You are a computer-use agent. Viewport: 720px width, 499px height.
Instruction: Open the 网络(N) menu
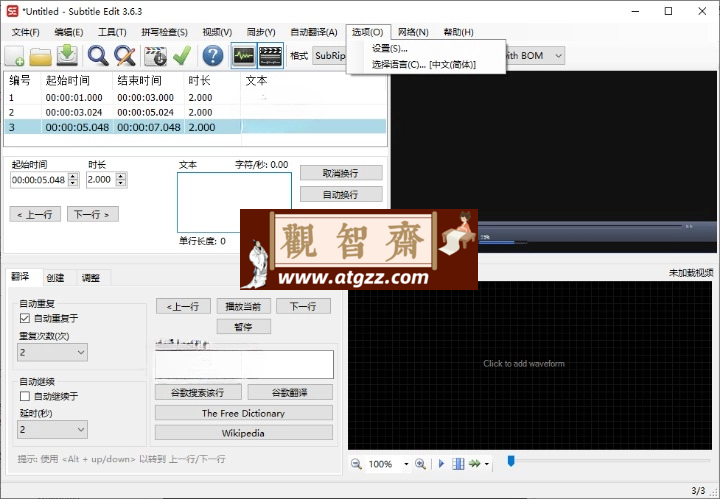pos(413,32)
